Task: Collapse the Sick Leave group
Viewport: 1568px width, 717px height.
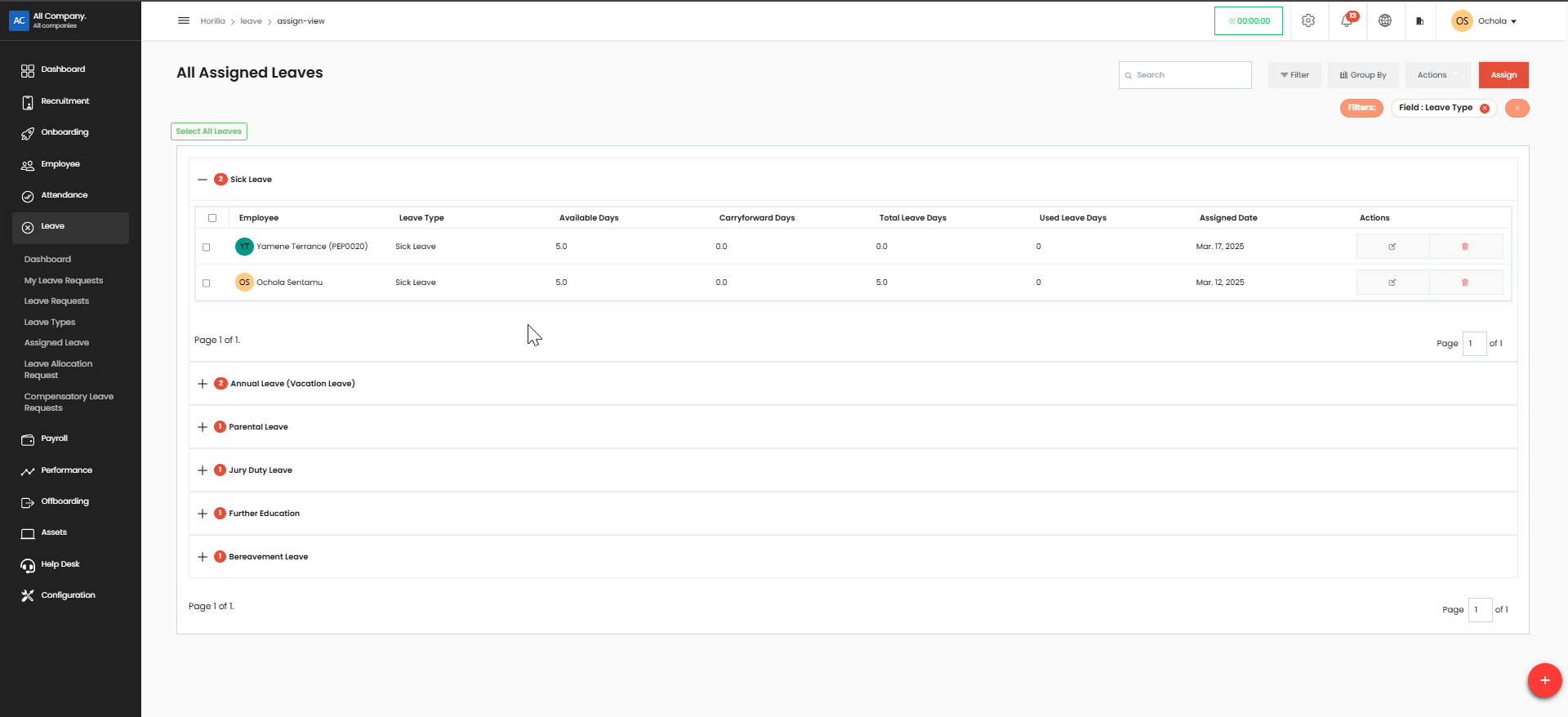Action: coord(203,180)
